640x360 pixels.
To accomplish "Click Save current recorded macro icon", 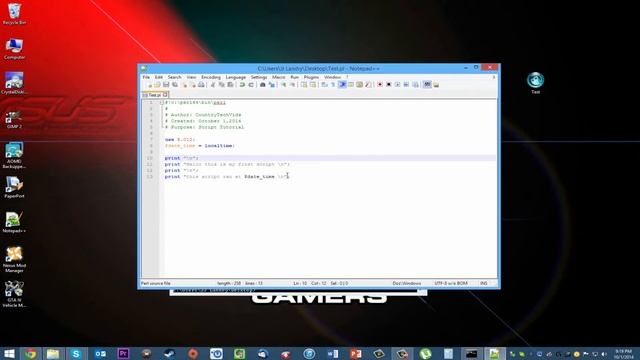I will (415, 85).
